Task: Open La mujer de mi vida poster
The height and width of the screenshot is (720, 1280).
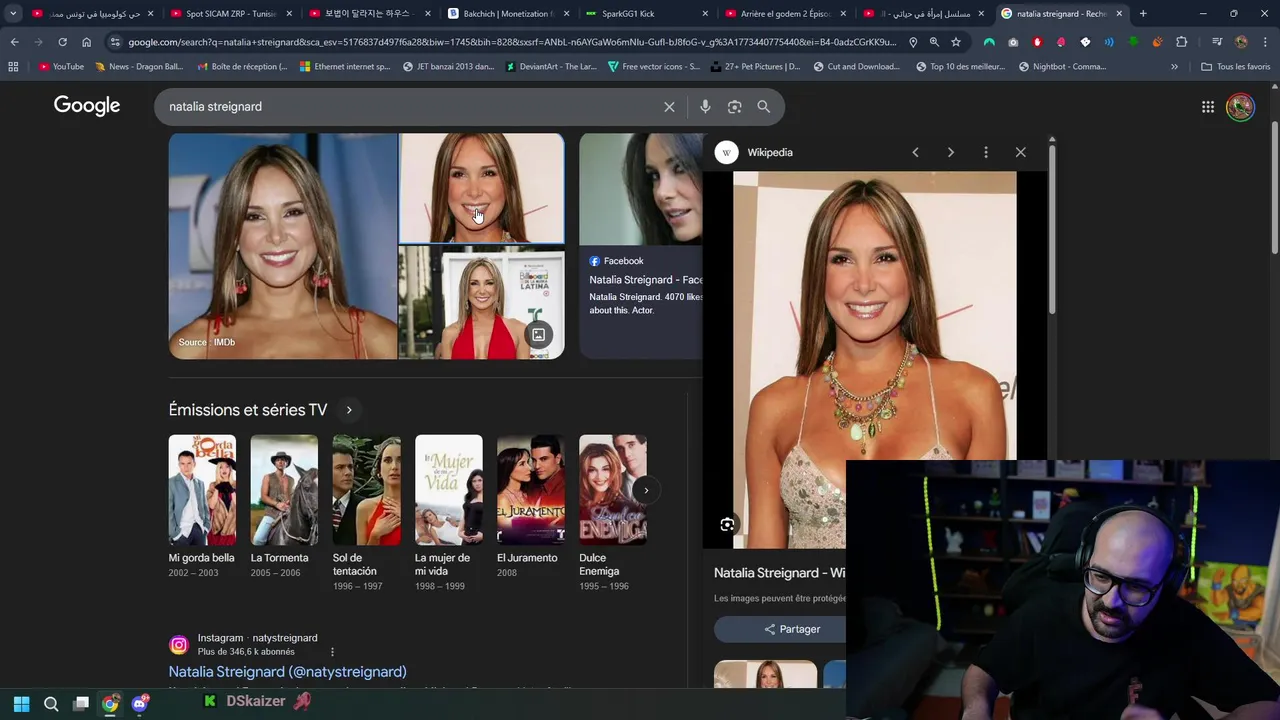Action: pos(448,490)
